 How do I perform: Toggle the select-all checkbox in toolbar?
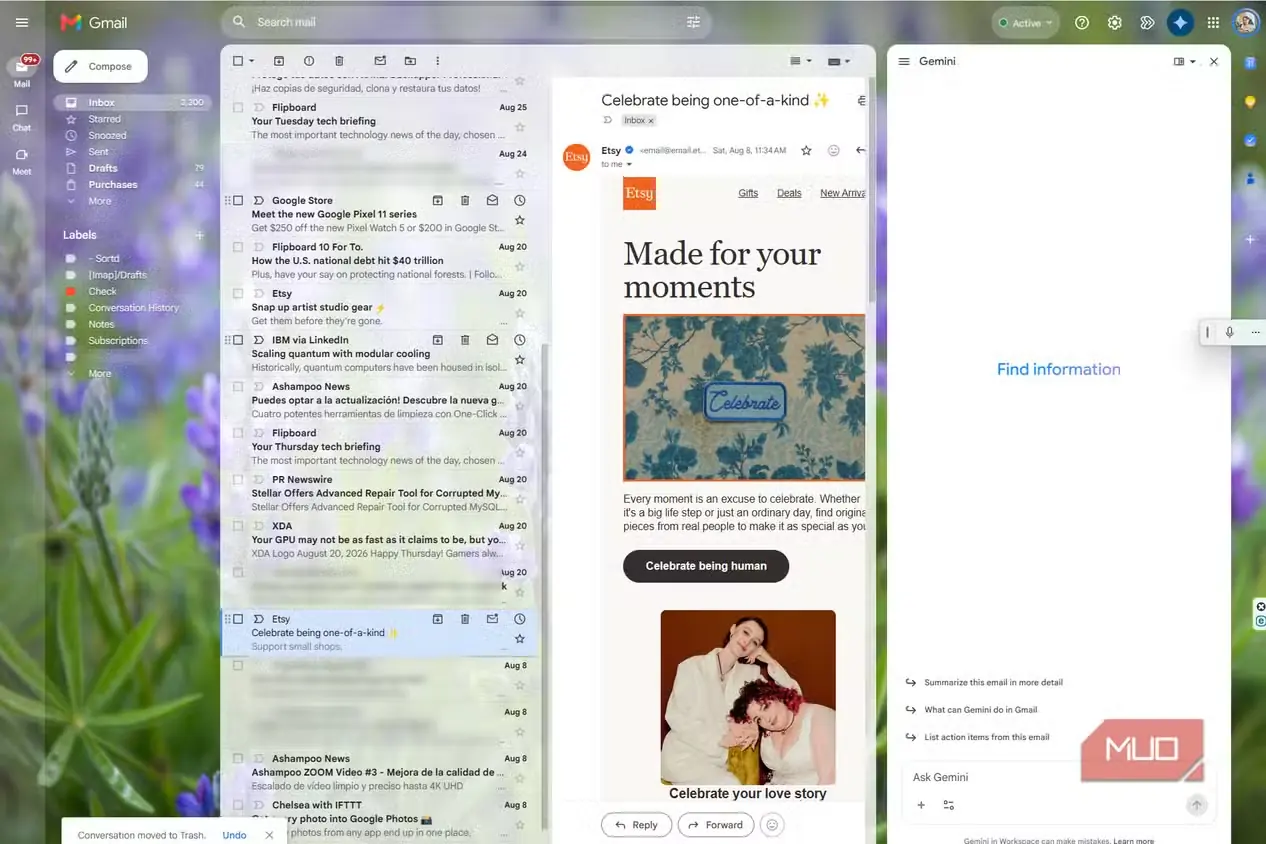tap(238, 61)
